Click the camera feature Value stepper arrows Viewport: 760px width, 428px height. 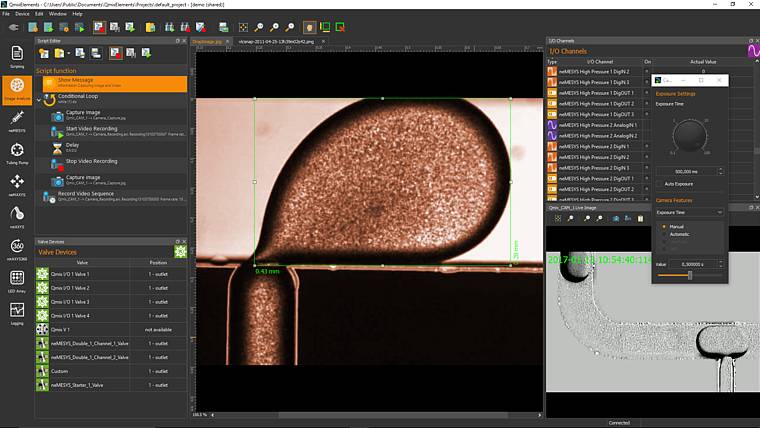(720, 264)
